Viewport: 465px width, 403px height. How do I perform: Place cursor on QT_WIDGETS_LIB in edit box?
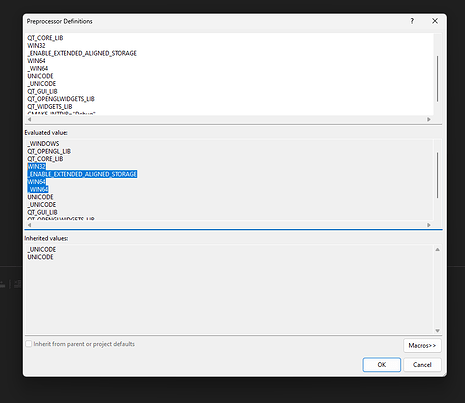[x=50, y=107]
